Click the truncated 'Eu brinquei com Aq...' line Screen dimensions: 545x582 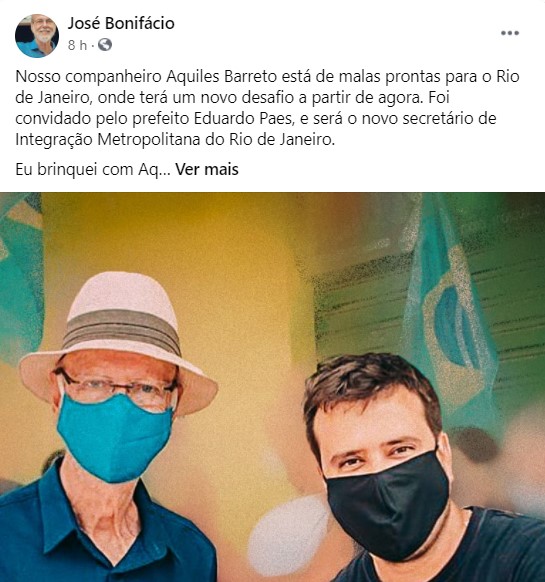(x=93, y=169)
